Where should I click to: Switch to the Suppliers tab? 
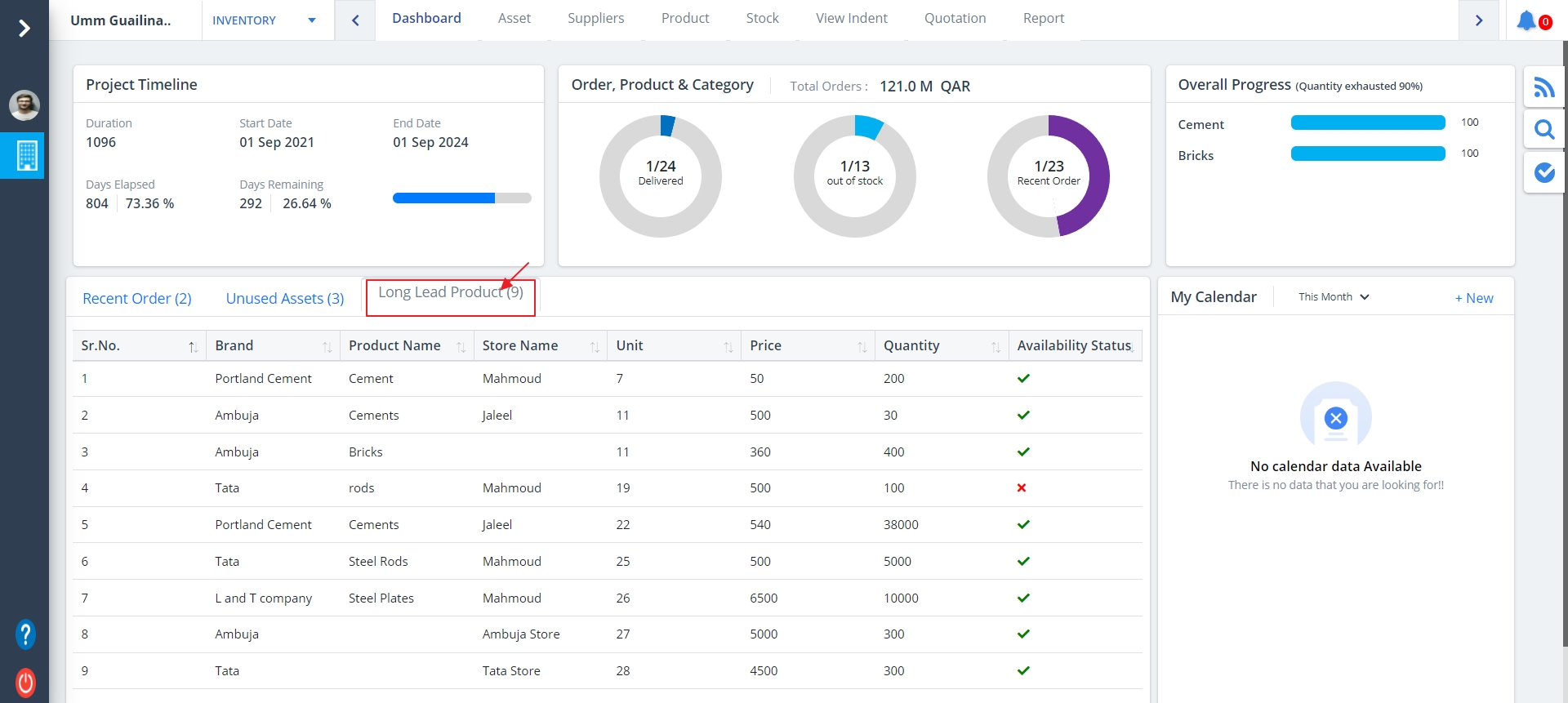[595, 19]
